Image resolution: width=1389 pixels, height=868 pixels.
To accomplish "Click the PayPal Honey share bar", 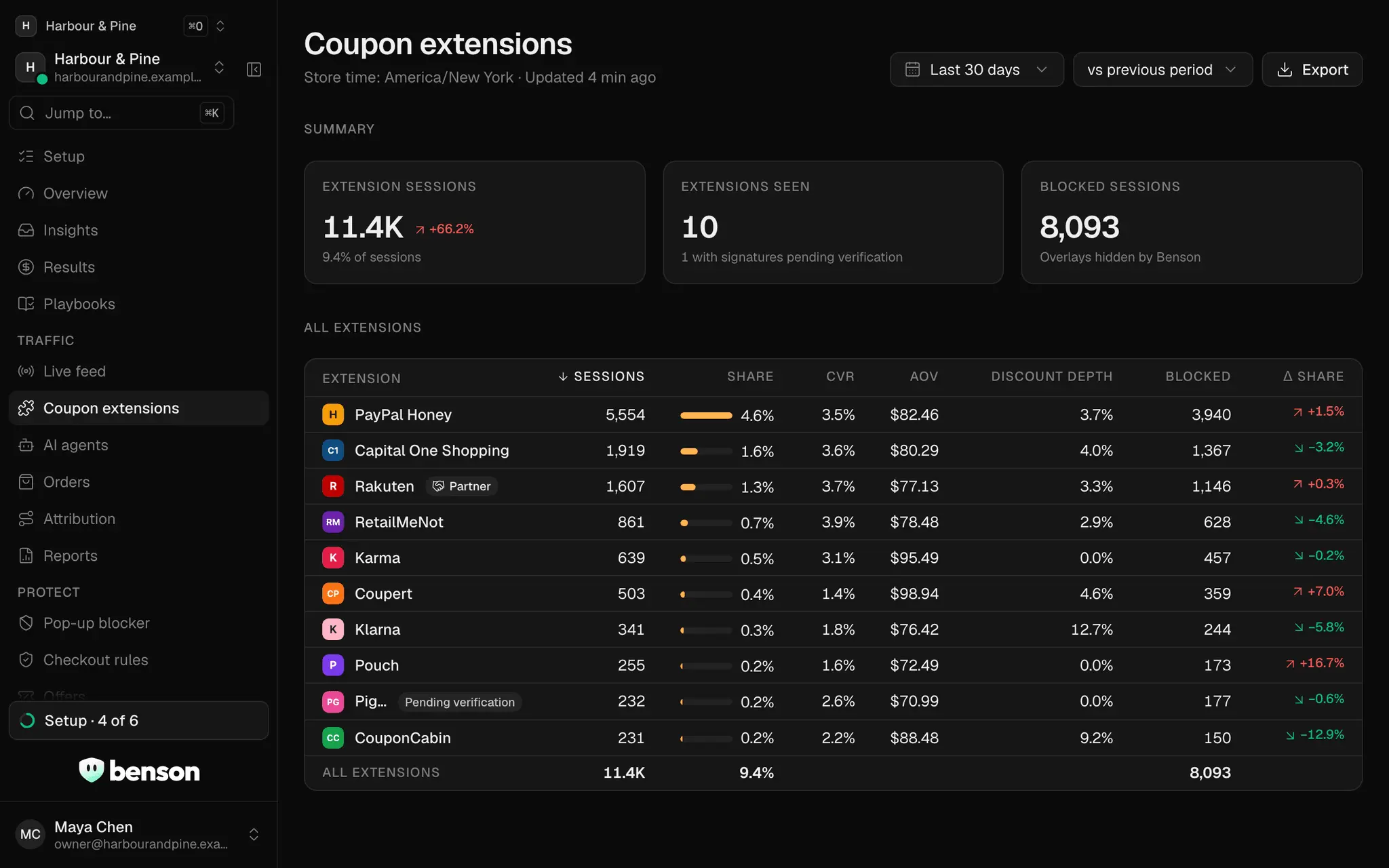I will pyautogui.click(x=706, y=415).
